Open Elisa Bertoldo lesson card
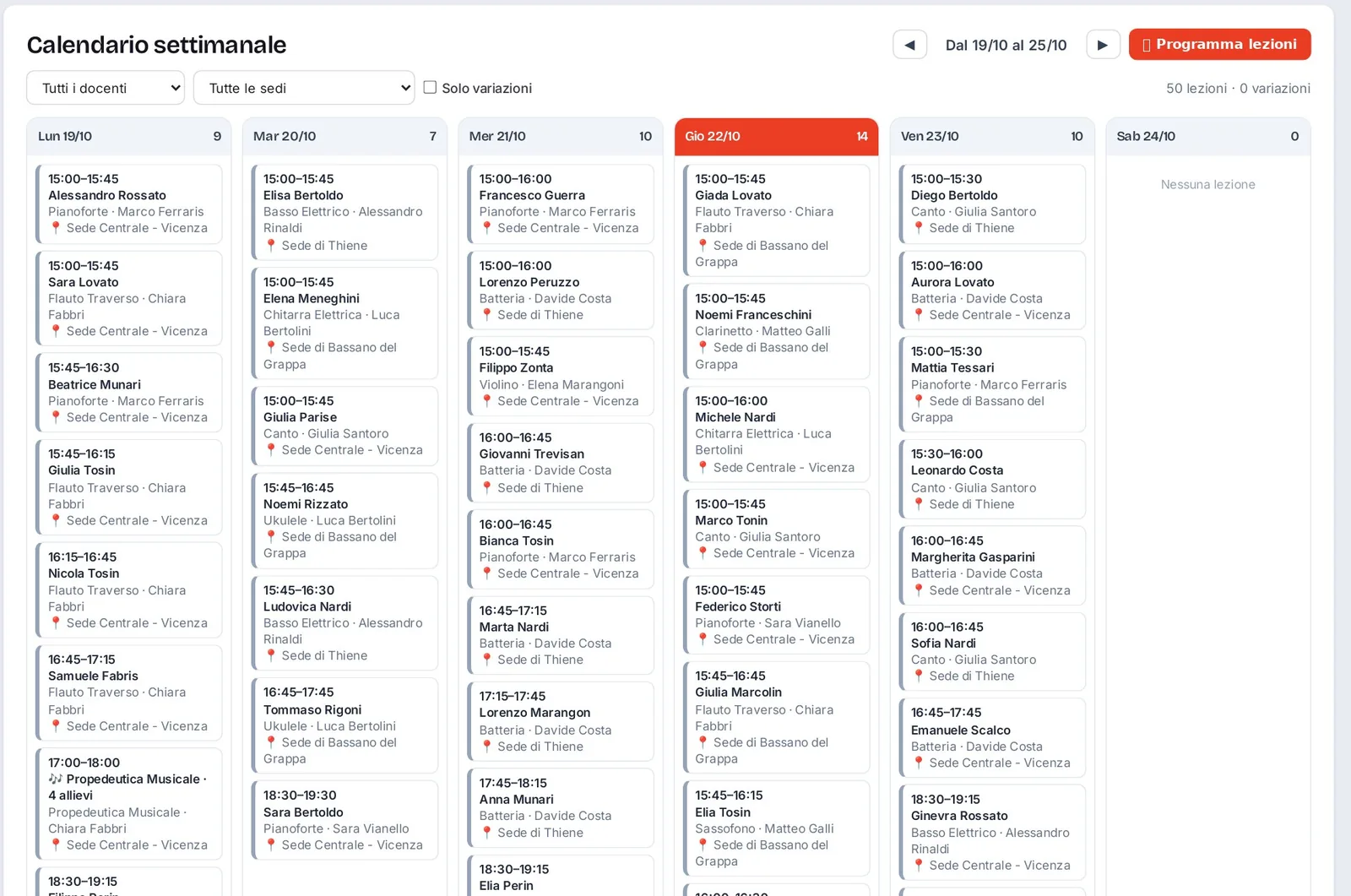 [x=345, y=212]
